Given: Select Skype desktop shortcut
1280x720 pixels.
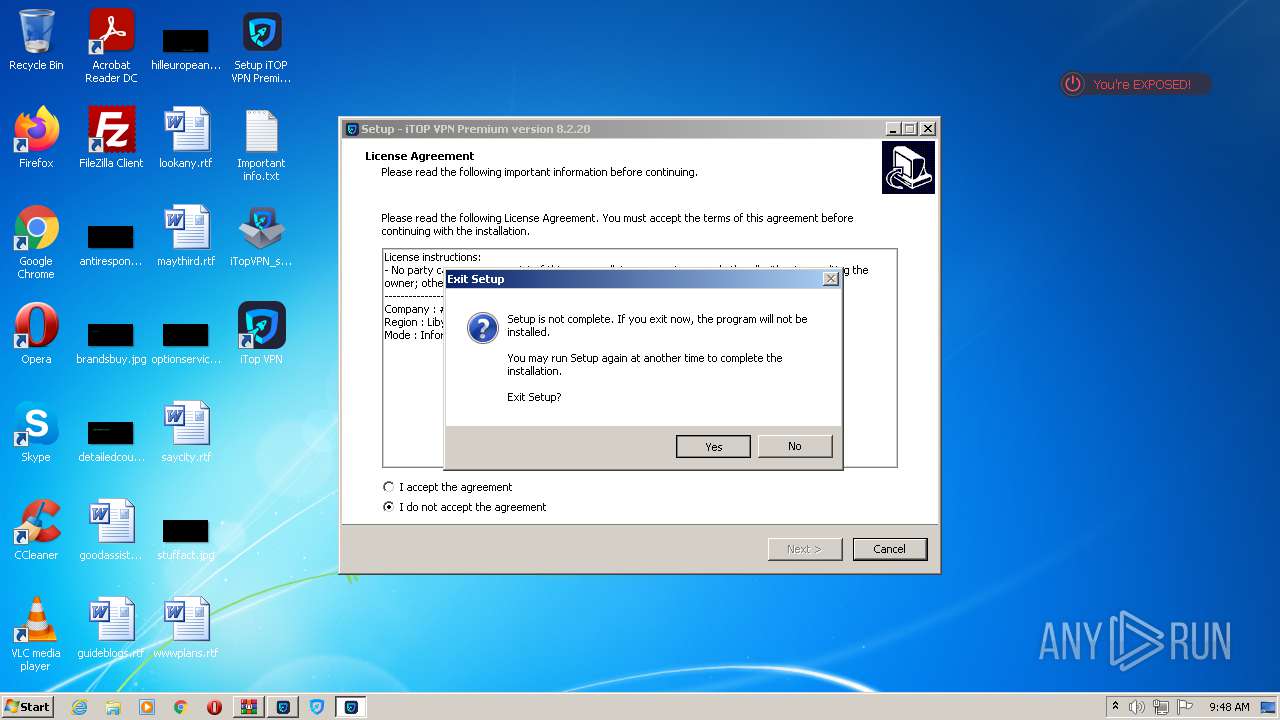Looking at the screenshot, I should [36, 432].
